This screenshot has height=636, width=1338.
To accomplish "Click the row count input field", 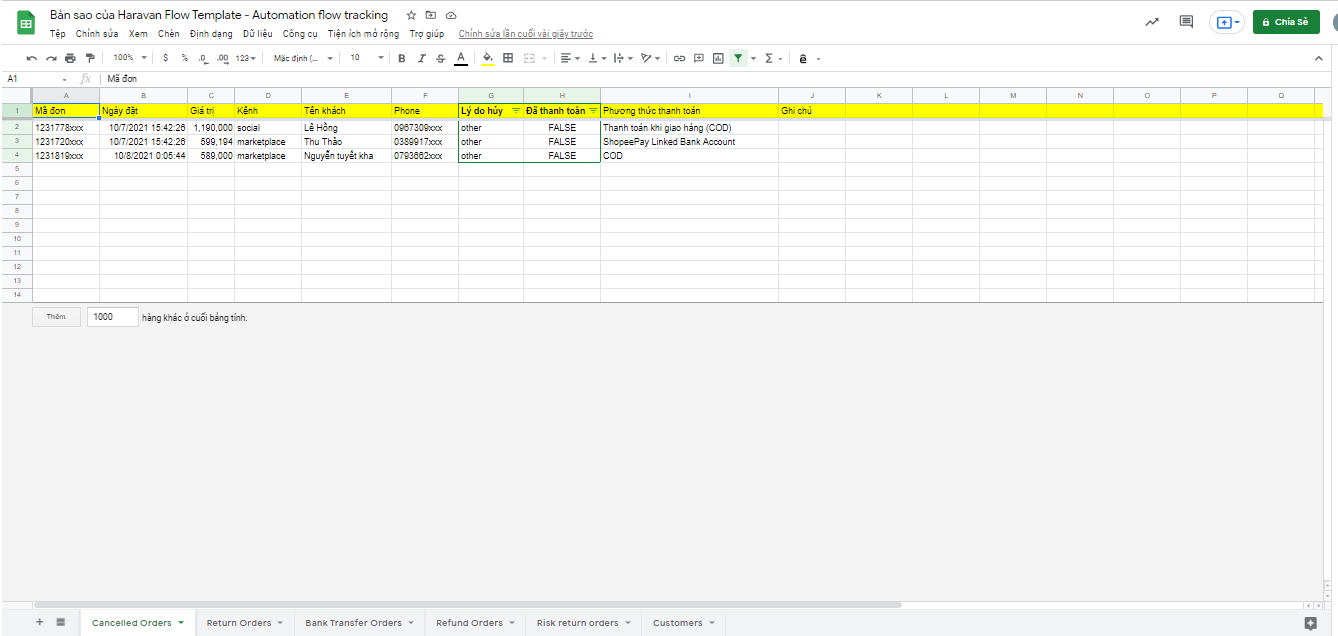I will tap(112, 317).
